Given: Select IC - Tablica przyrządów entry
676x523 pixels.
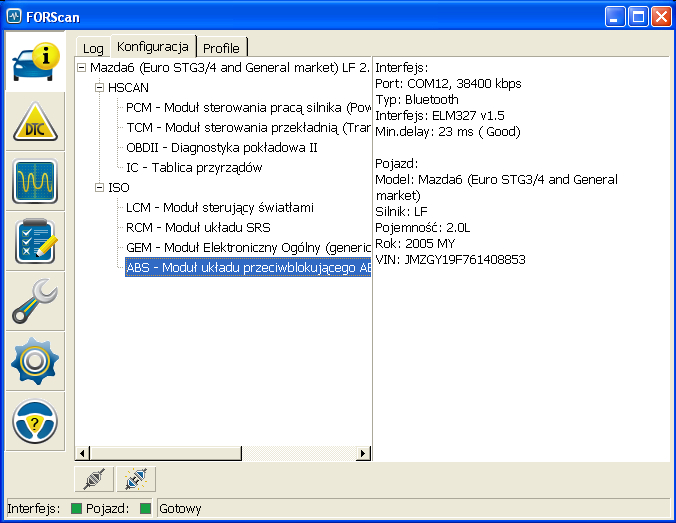Looking at the screenshot, I should point(194,167).
